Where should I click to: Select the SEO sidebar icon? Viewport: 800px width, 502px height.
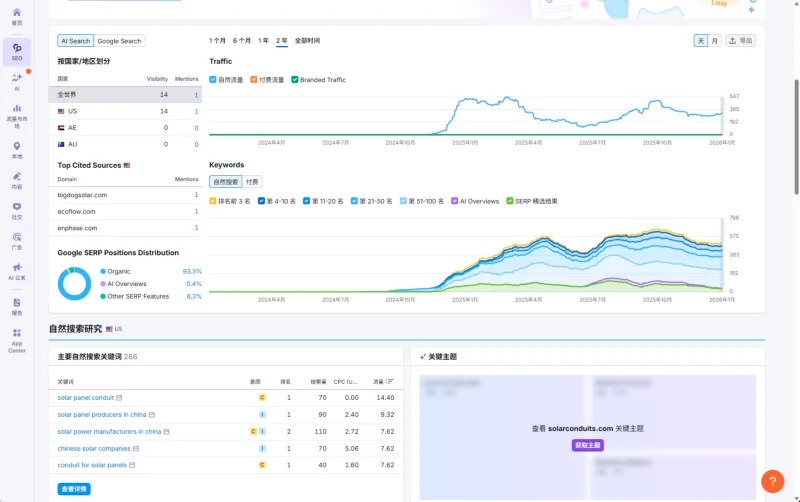pos(17,52)
